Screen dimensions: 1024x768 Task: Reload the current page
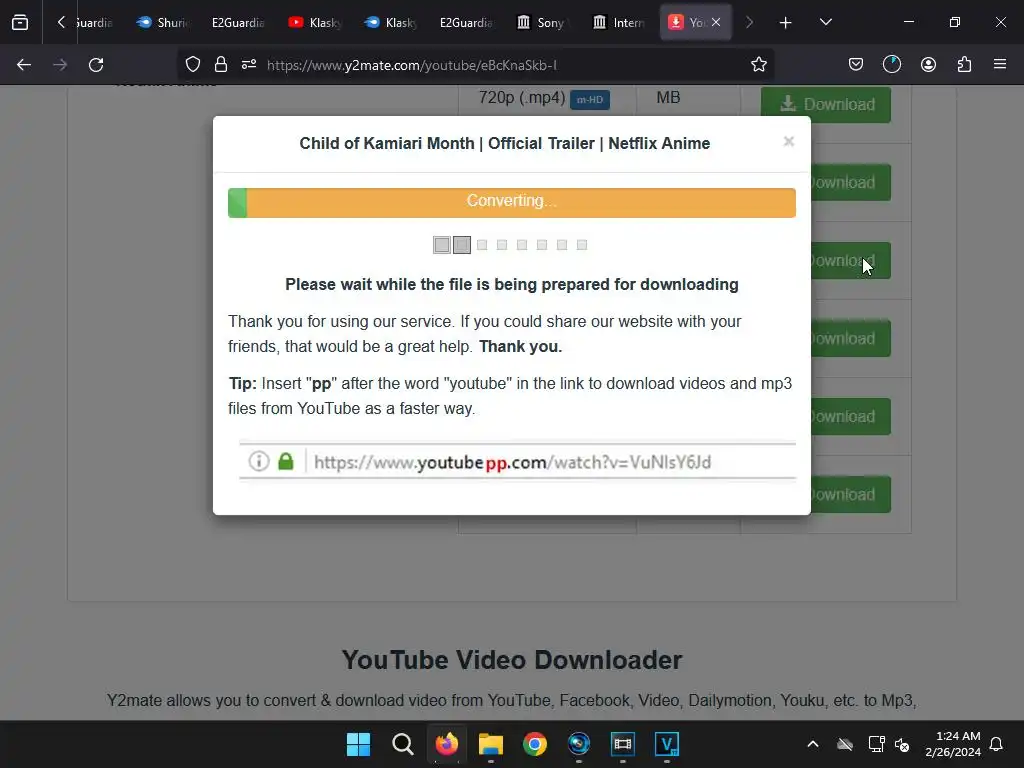tap(96, 65)
